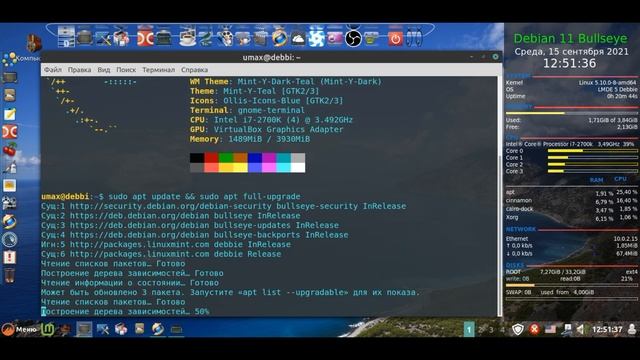Click the shield icon in system tray
The height and width of the screenshot is (360, 640).
pyautogui.click(x=518, y=329)
